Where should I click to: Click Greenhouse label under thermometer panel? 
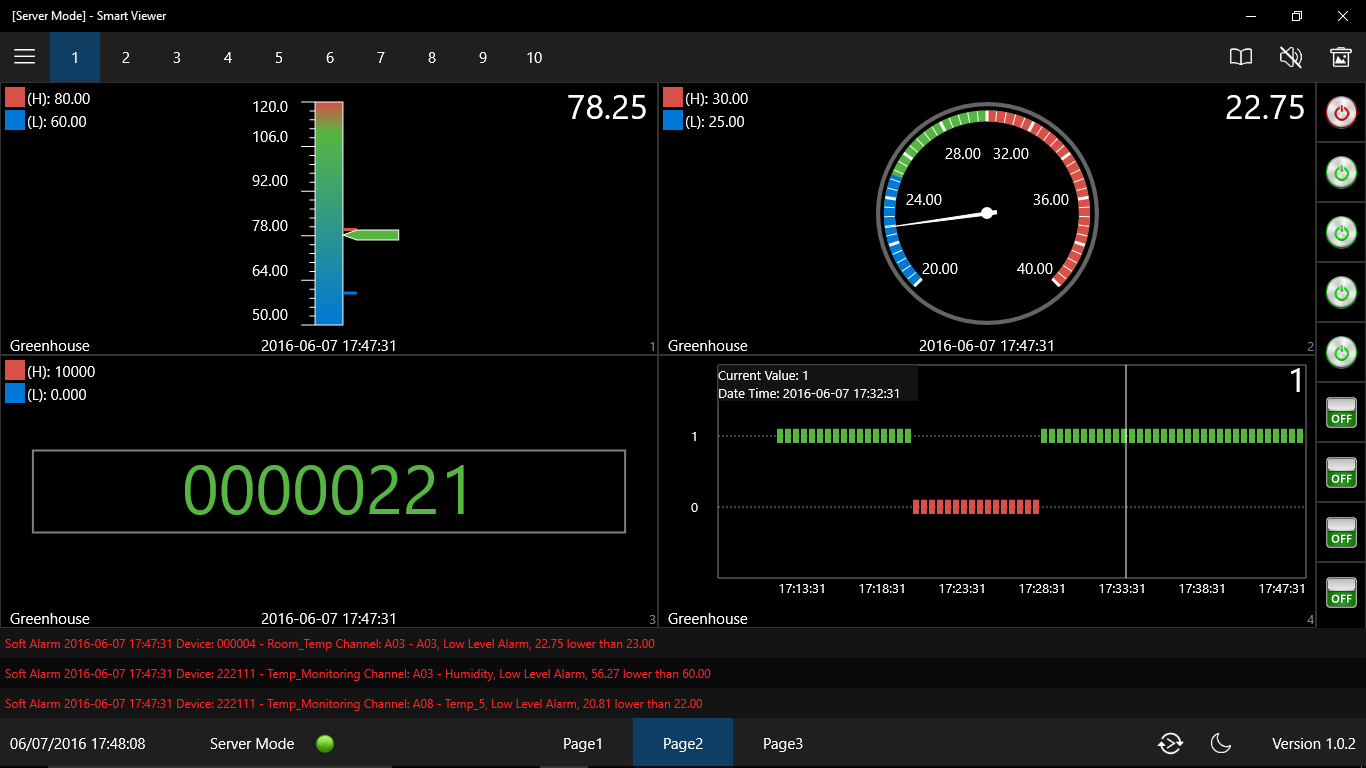[50, 345]
